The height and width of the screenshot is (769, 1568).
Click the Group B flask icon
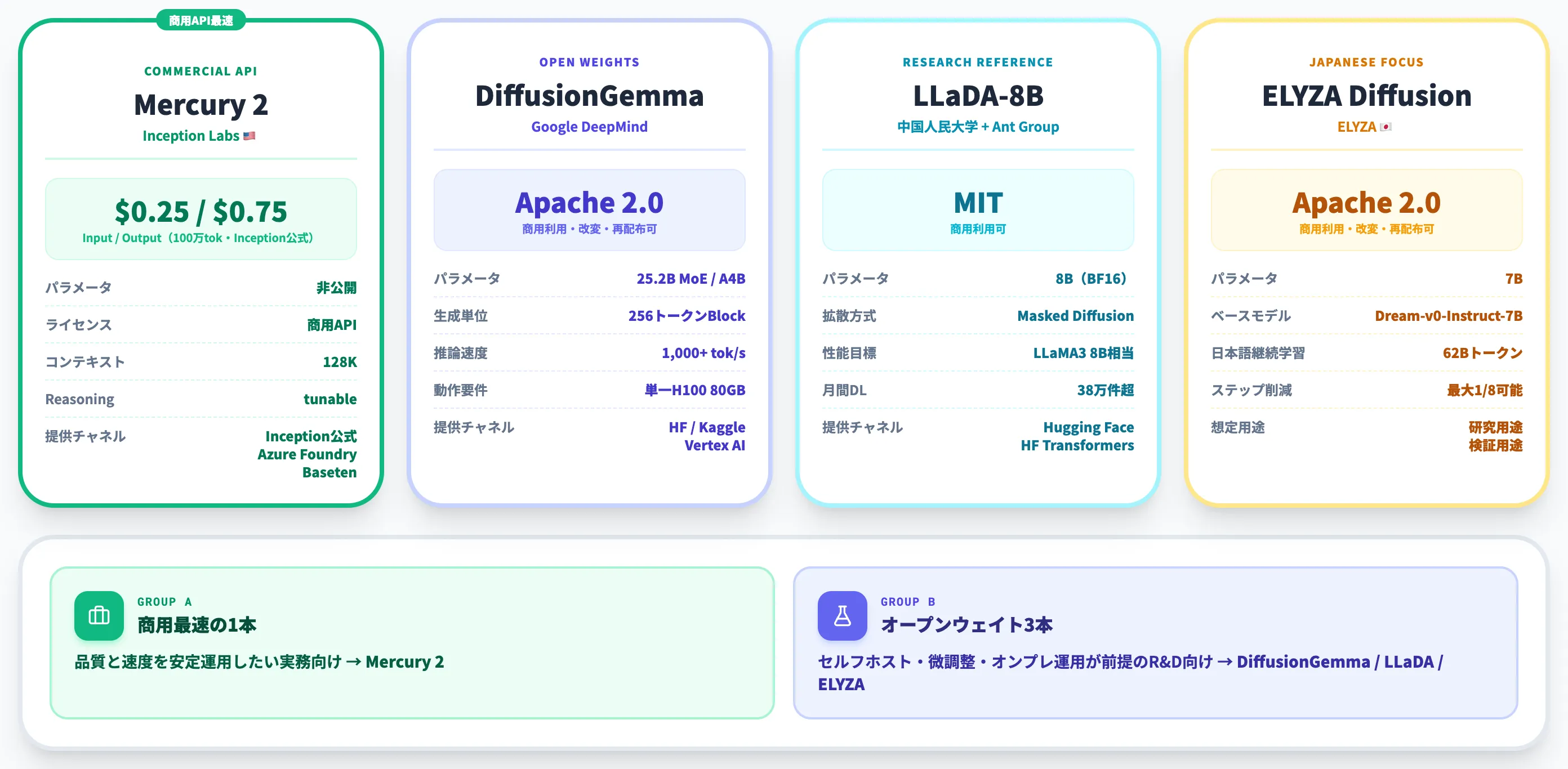tap(842, 615)
